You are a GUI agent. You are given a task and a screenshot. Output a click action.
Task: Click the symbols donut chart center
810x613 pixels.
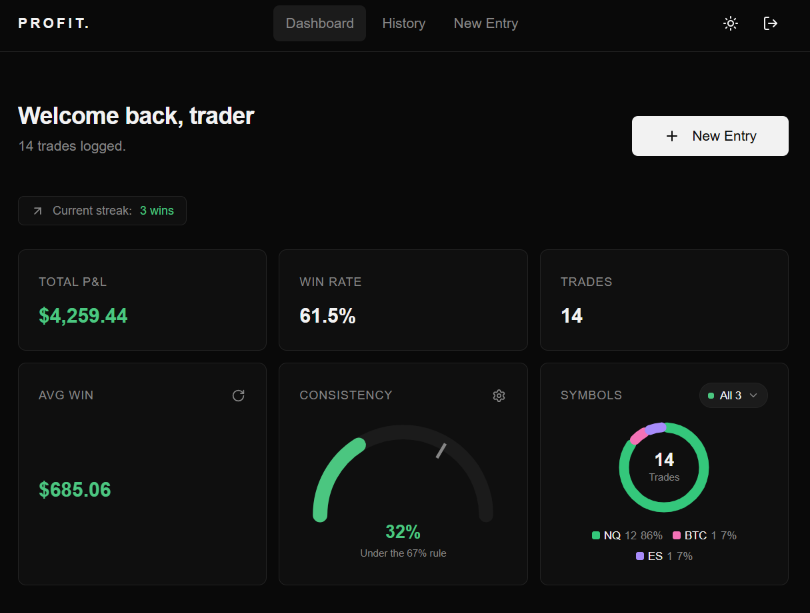point(664,467)
